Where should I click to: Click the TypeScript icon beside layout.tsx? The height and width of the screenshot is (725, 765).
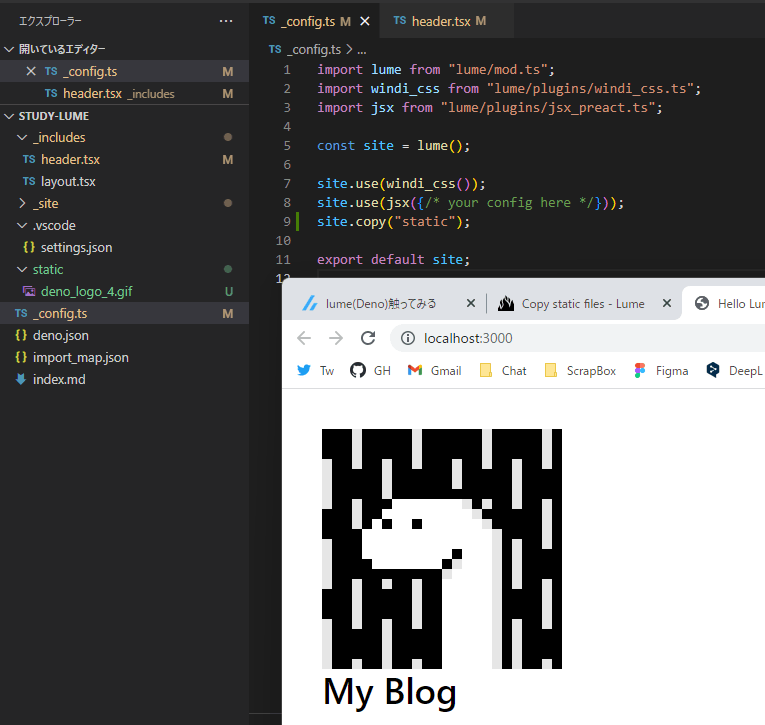(x=29, y=181)
